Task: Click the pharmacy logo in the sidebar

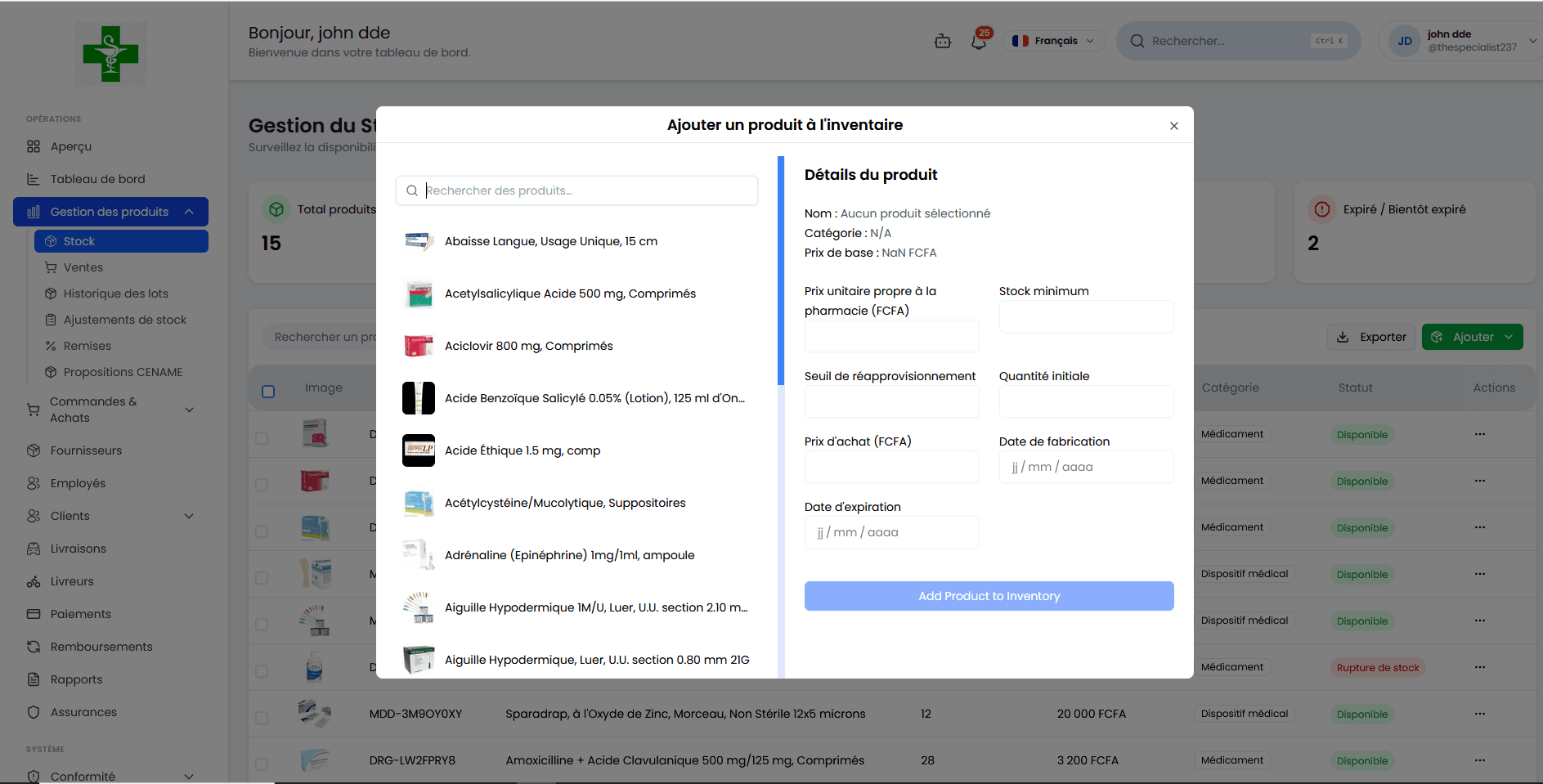Action: point(110,54)
